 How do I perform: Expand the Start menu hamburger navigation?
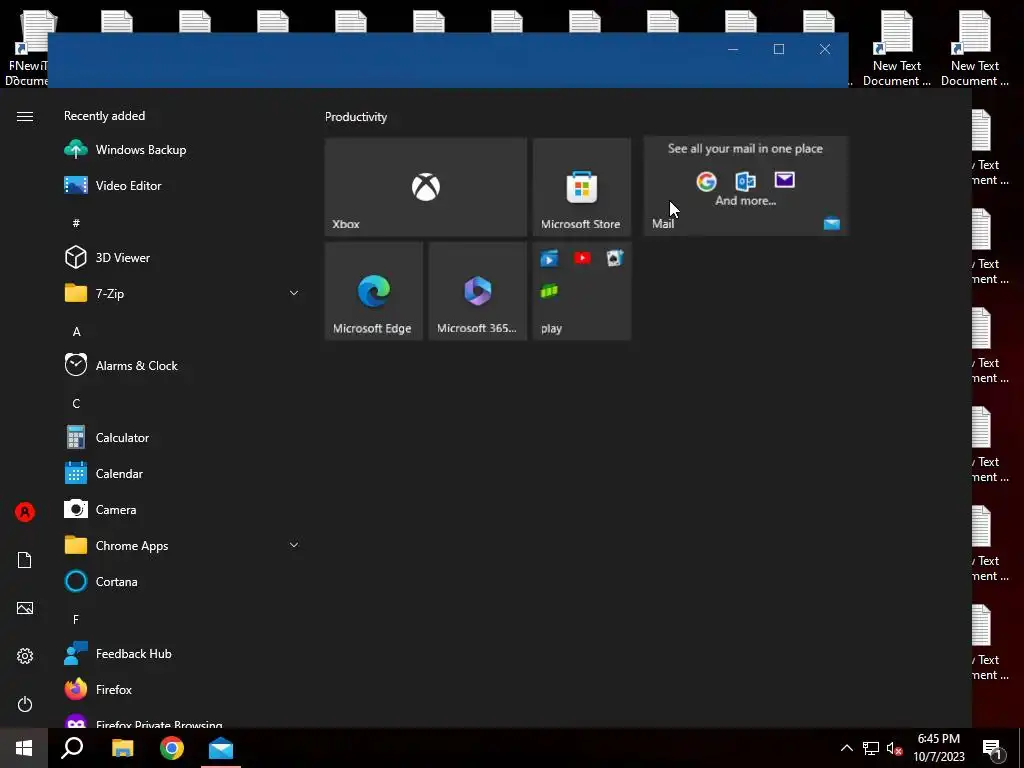pos(25,116)
